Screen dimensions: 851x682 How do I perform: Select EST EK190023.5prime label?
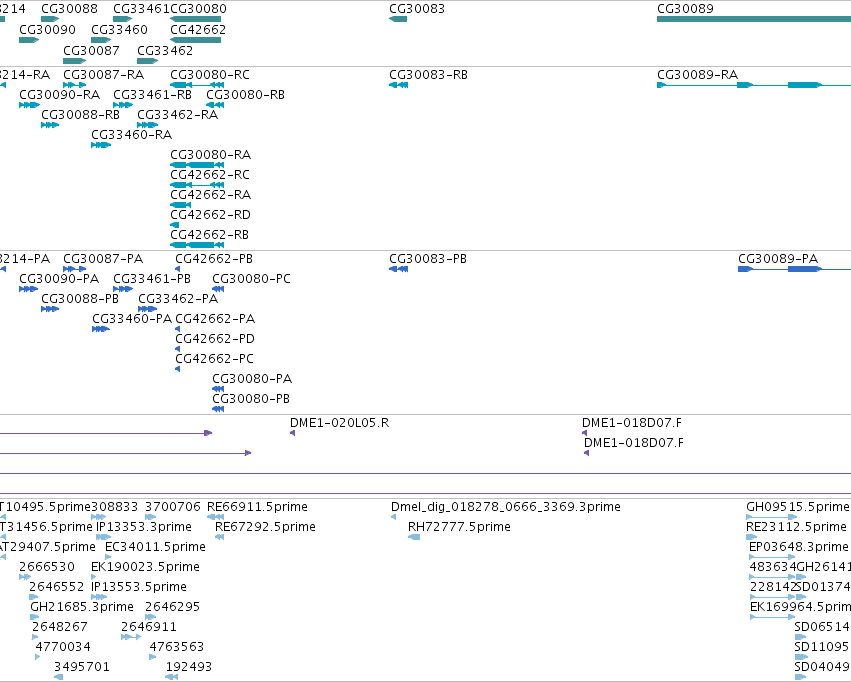pyautogui.click(x=145, y=568)
